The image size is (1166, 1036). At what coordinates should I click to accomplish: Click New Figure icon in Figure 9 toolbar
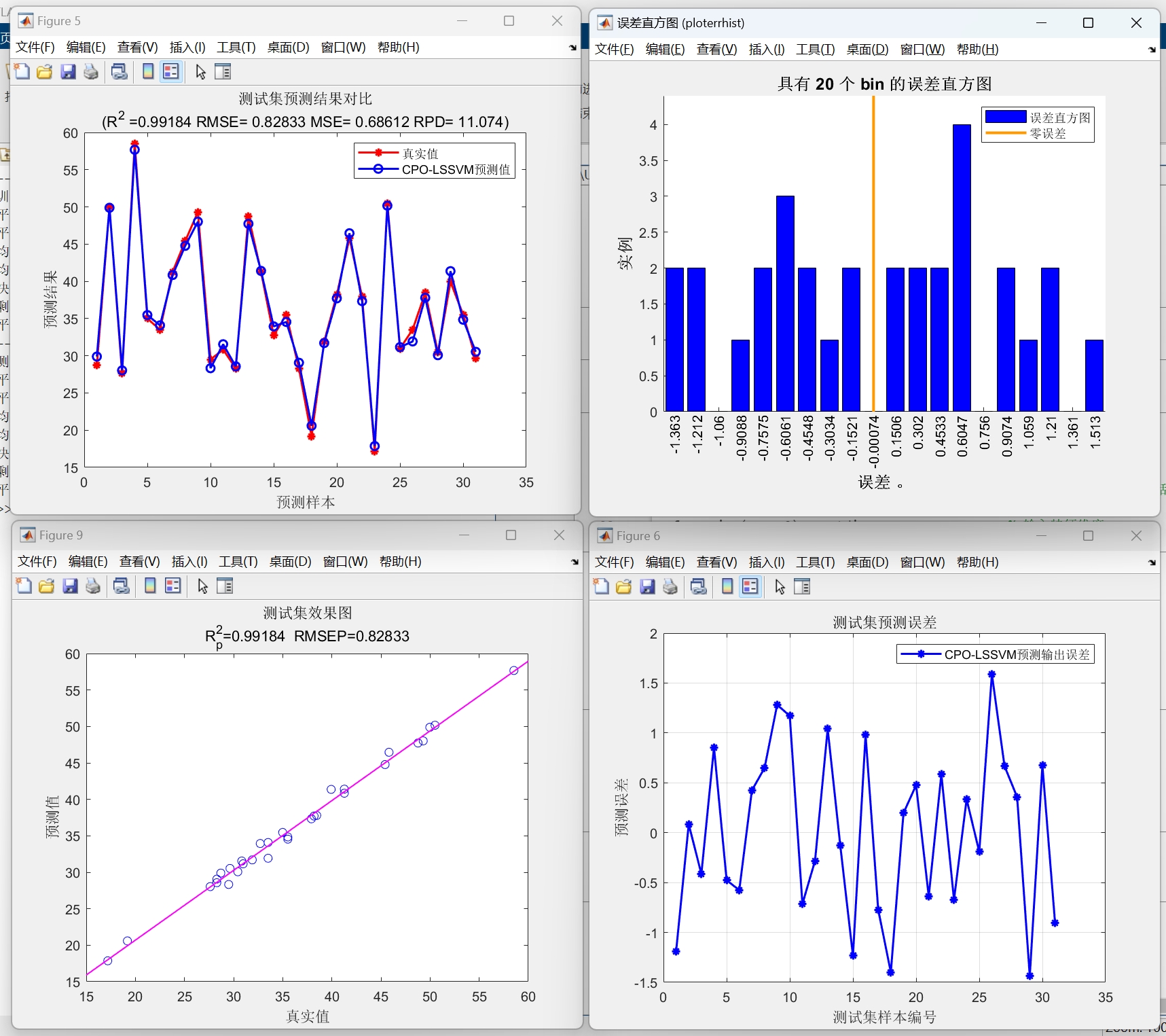[x=24, y=586]
